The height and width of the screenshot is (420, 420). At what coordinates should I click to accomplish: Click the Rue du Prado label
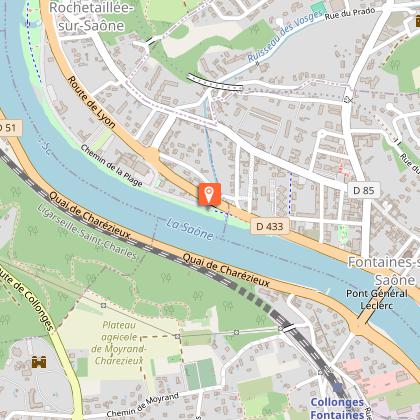[350, 14]
